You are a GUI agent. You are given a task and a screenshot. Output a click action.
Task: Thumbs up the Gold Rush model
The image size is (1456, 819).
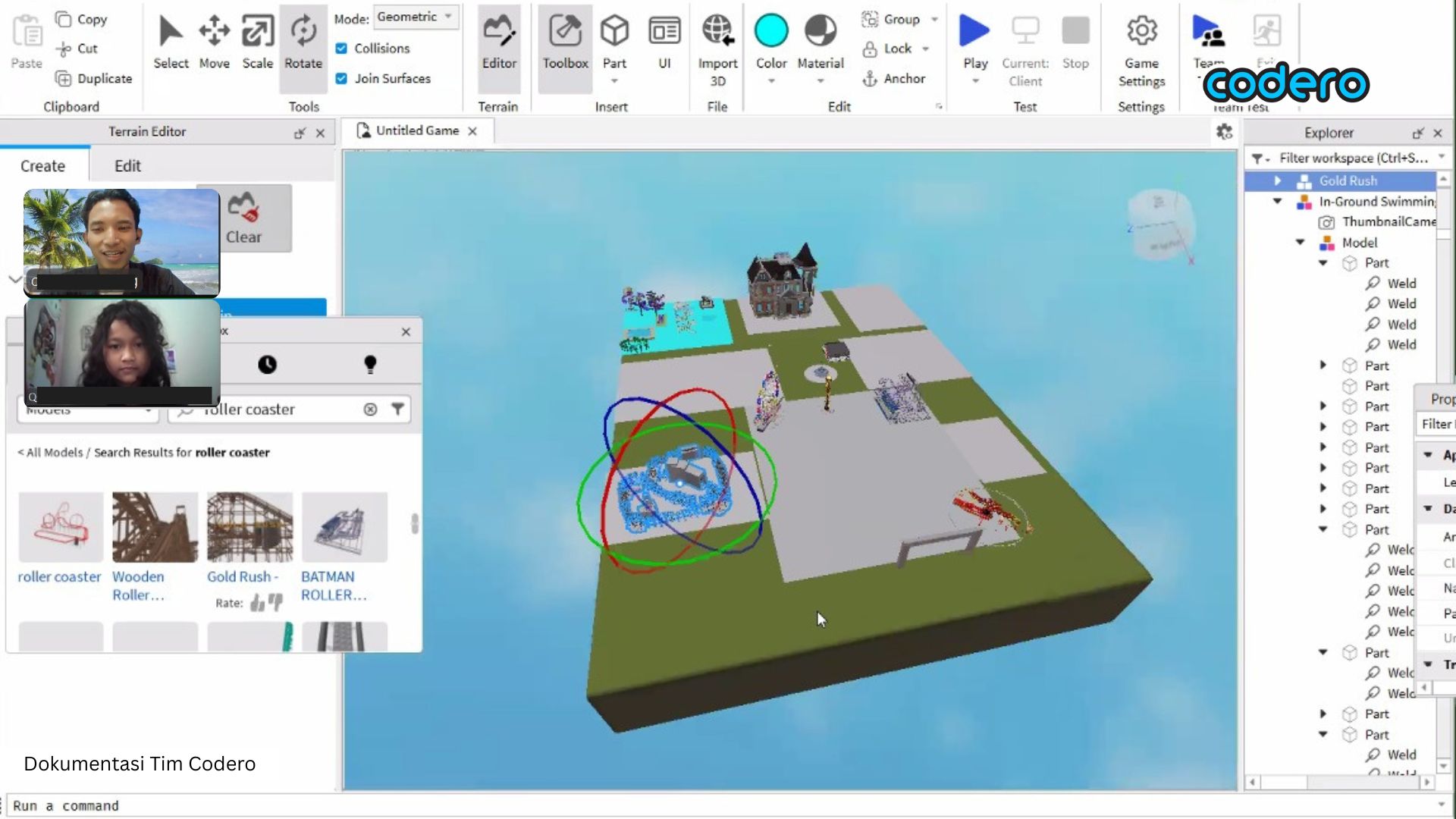tap(257, 603)
